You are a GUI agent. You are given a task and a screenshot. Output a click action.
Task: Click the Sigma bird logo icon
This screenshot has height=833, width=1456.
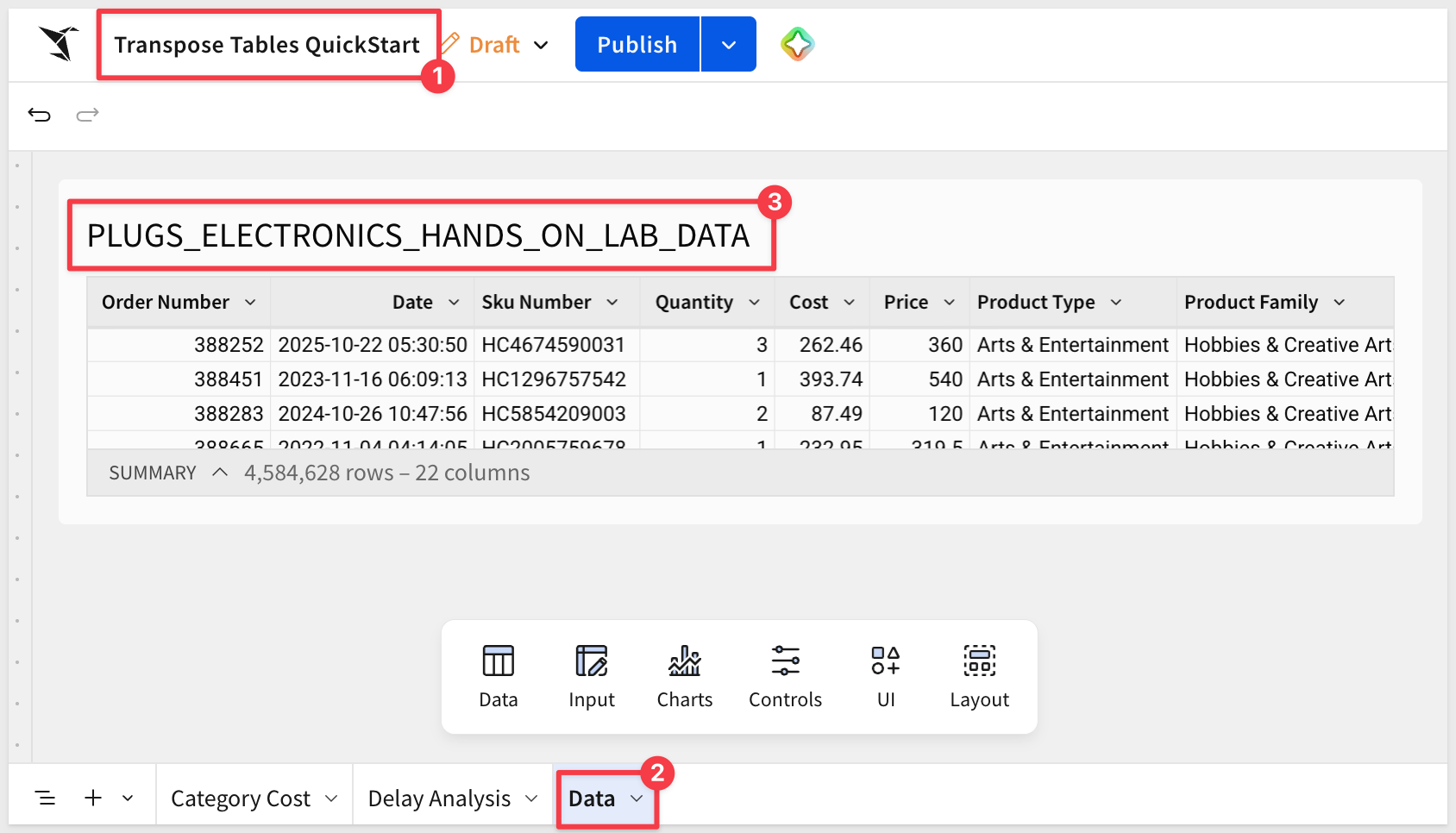pyautogui.click(x=59, y=43)
